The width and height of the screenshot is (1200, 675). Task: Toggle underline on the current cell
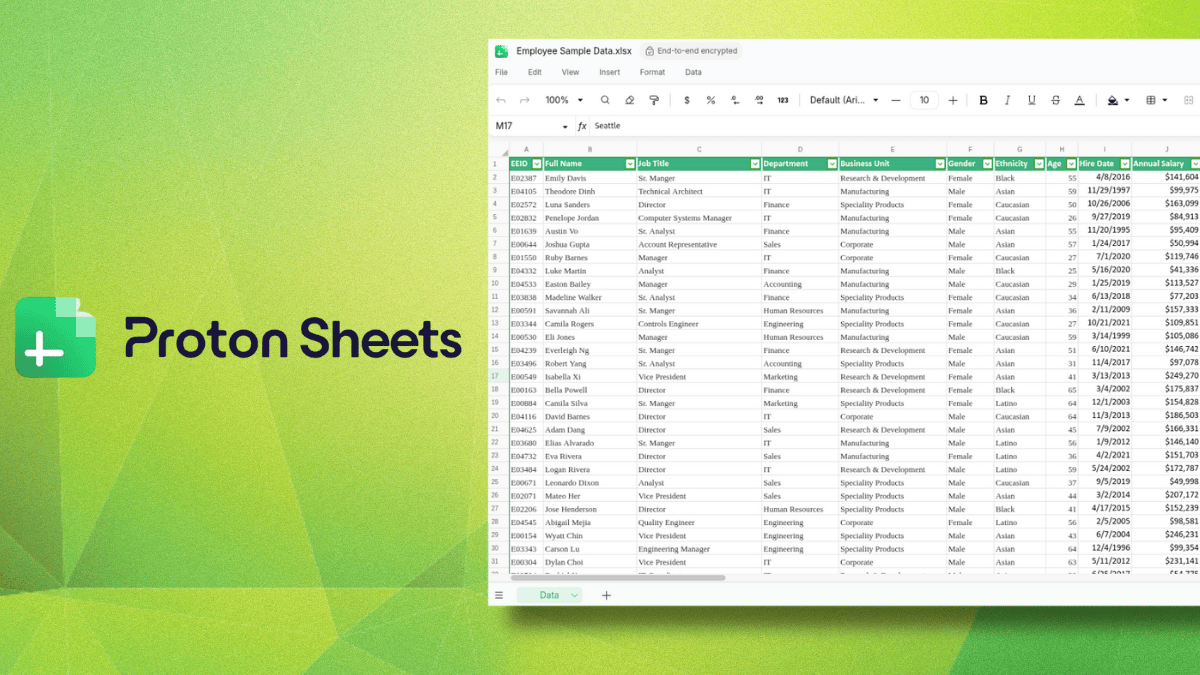[x=1031, y=100]
